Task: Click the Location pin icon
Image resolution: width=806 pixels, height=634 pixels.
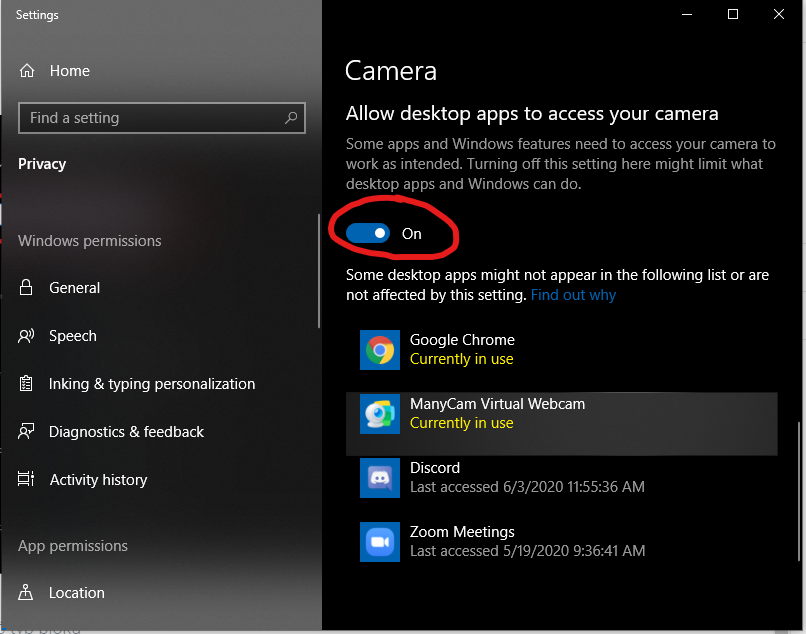Action: point(26,592)
